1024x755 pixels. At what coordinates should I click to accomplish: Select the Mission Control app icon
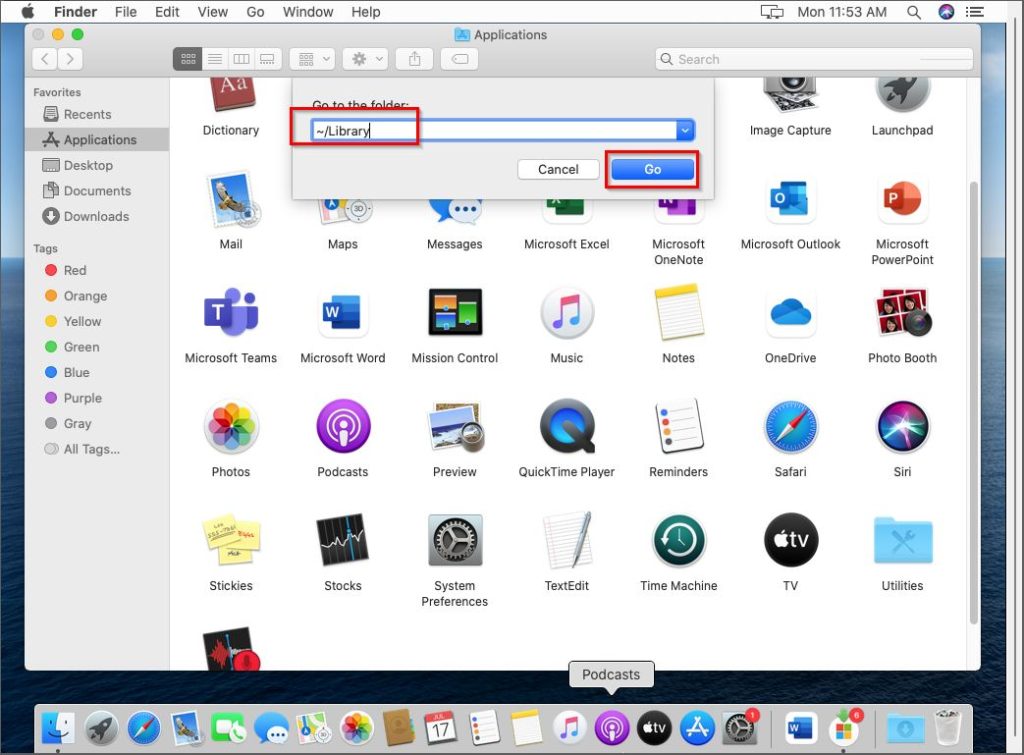coord(455,312)
